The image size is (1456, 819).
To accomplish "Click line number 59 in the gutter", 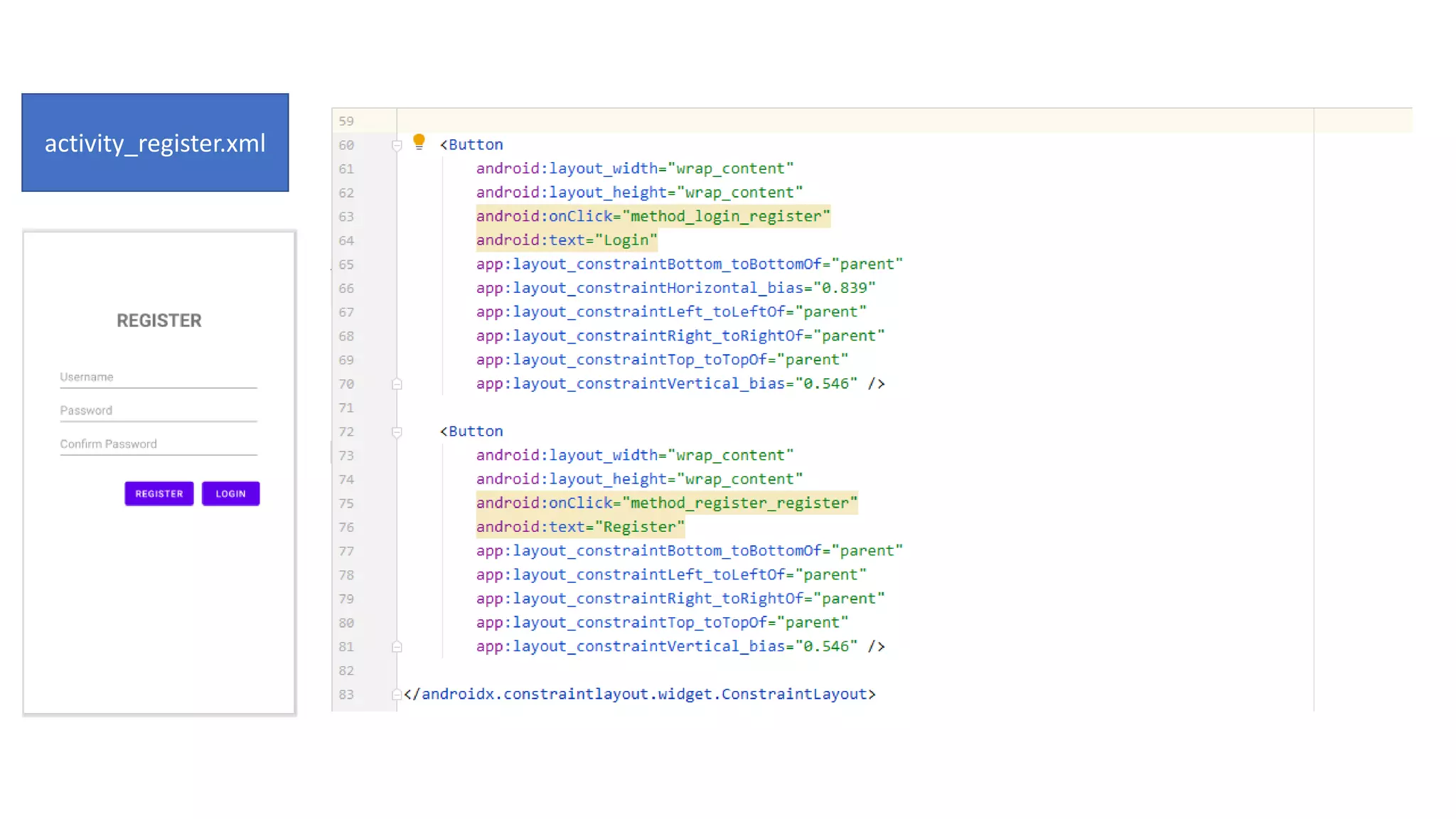I will (x=346, y=122).
